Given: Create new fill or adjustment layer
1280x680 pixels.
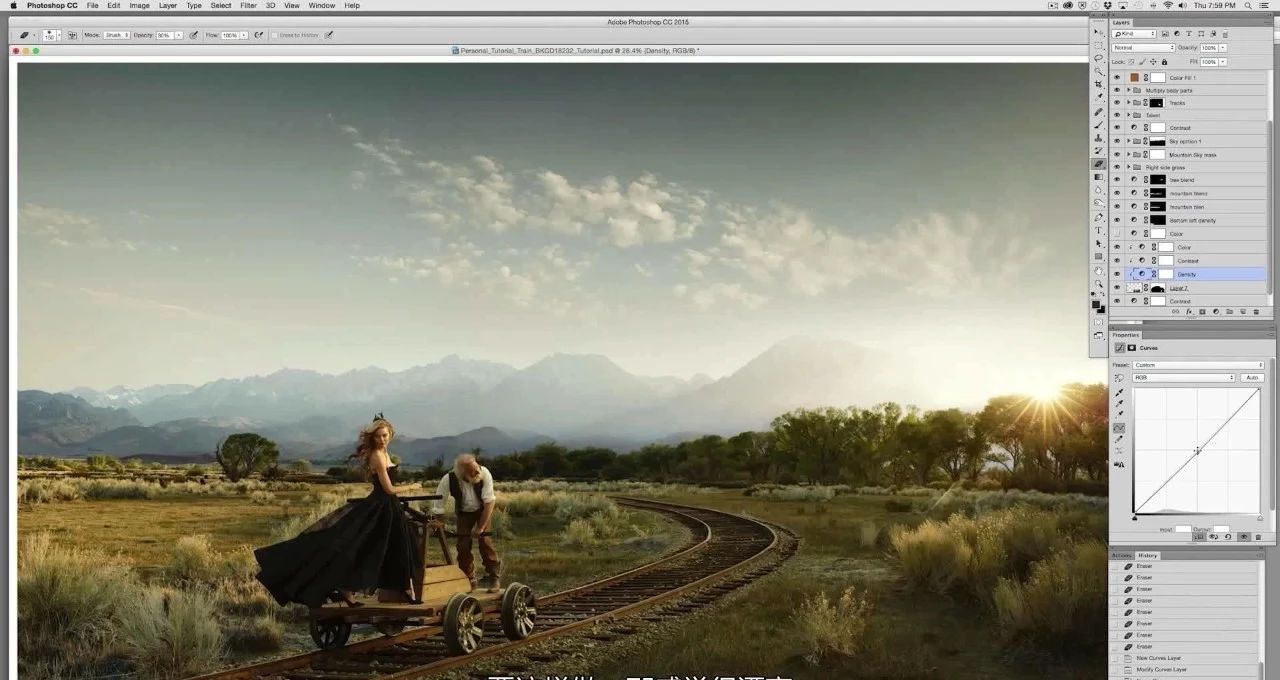Looking at the screenshot, I should 1216,312.
